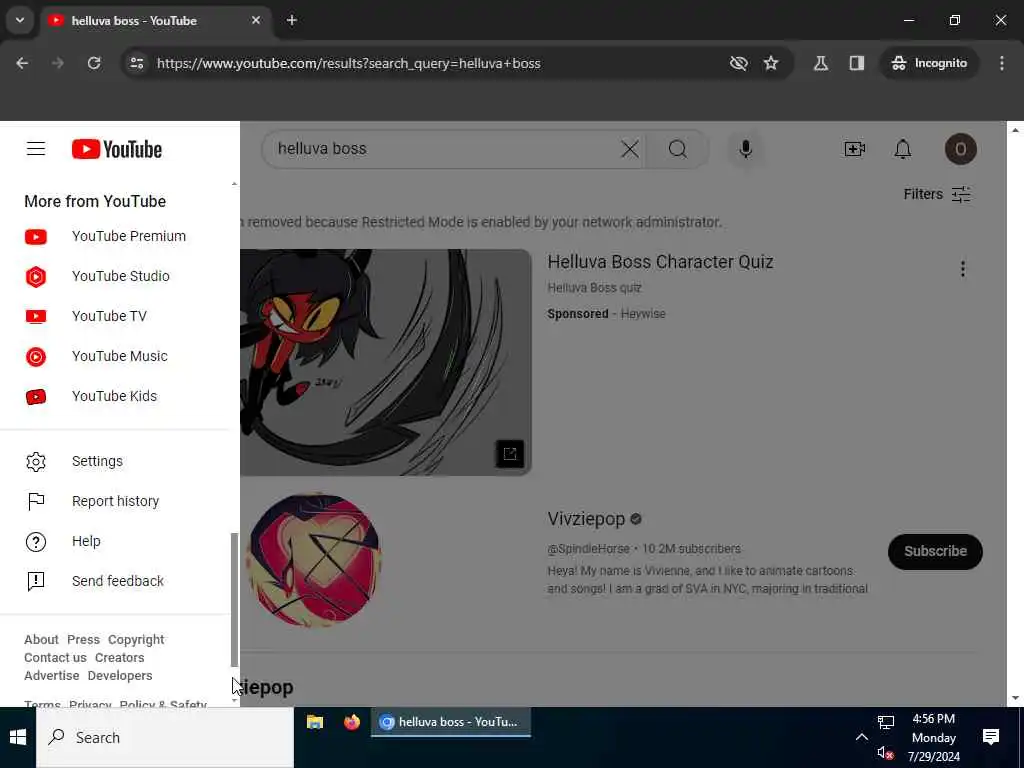Click the YouTube TV icon
1024x768 pixels.
pos(36,317)
